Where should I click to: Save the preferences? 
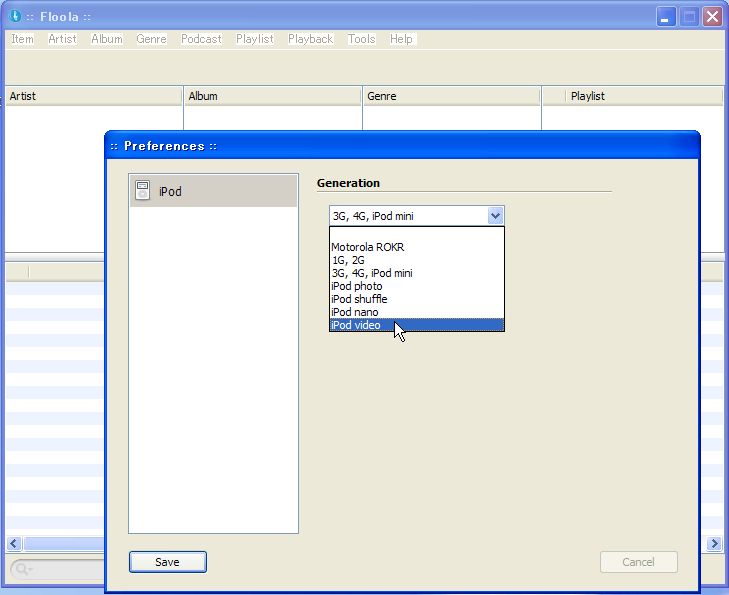pyautogui.click(x=167, y=562)
